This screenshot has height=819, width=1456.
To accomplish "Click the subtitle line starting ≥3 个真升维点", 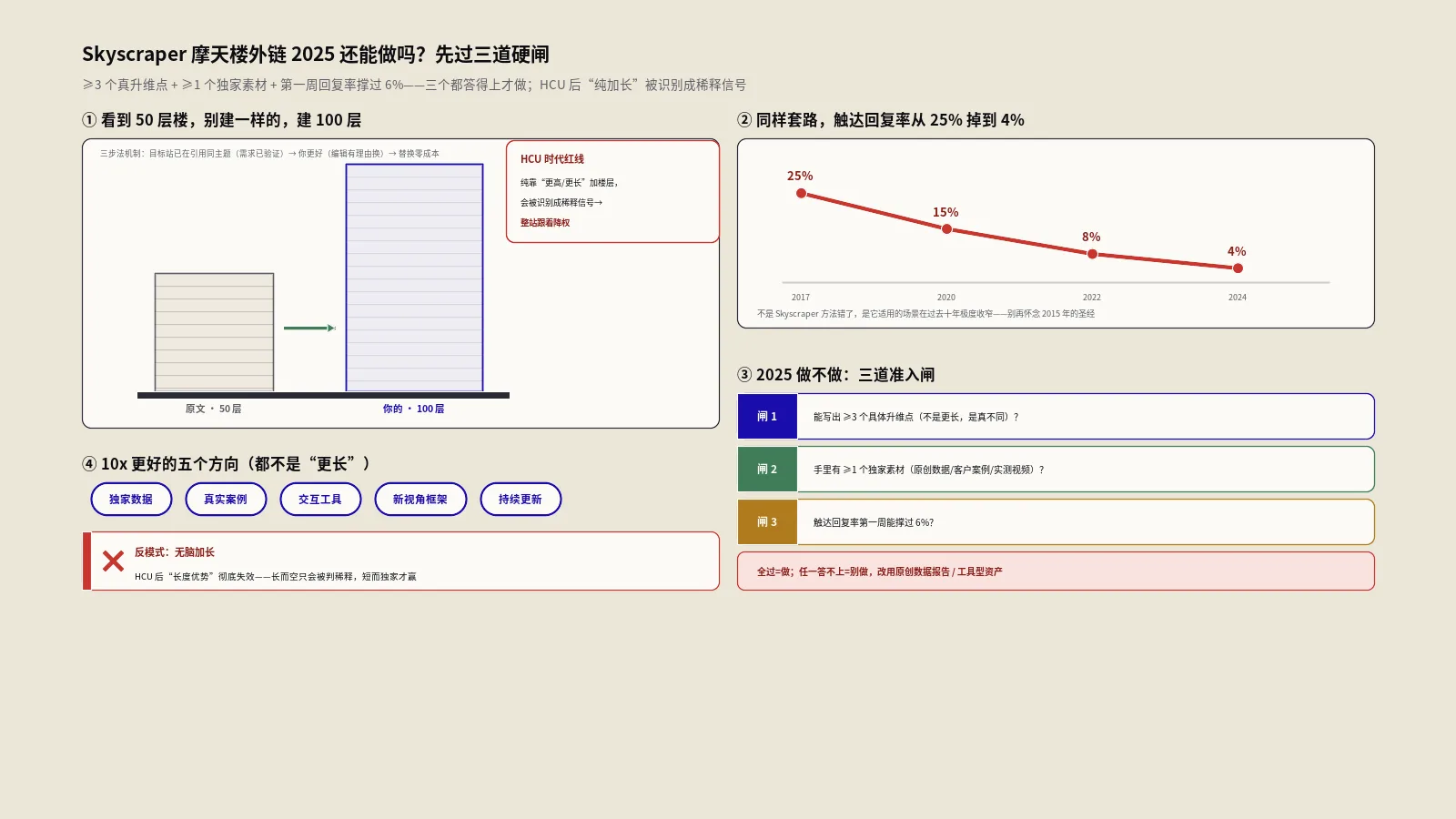I will [x=414, y=85].
